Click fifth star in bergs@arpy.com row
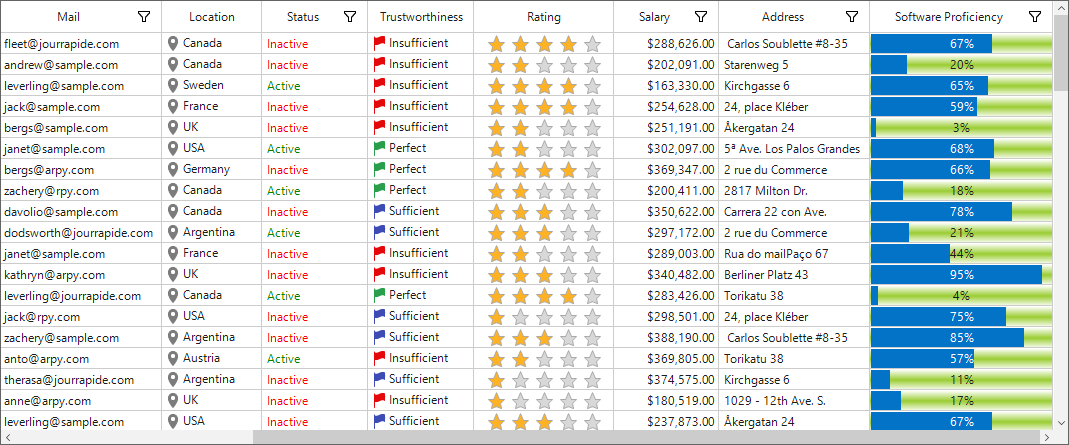 (x=592, y=171)
